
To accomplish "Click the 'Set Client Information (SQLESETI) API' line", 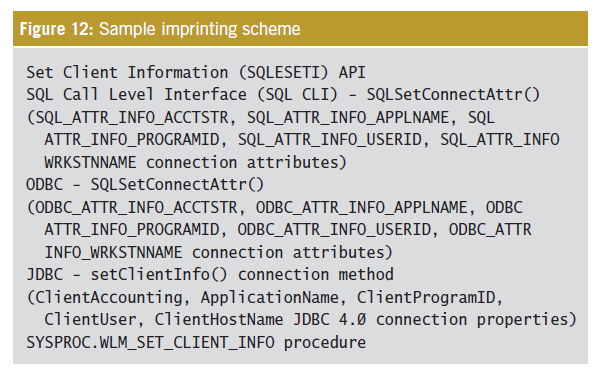I will [x=196, y=73].
